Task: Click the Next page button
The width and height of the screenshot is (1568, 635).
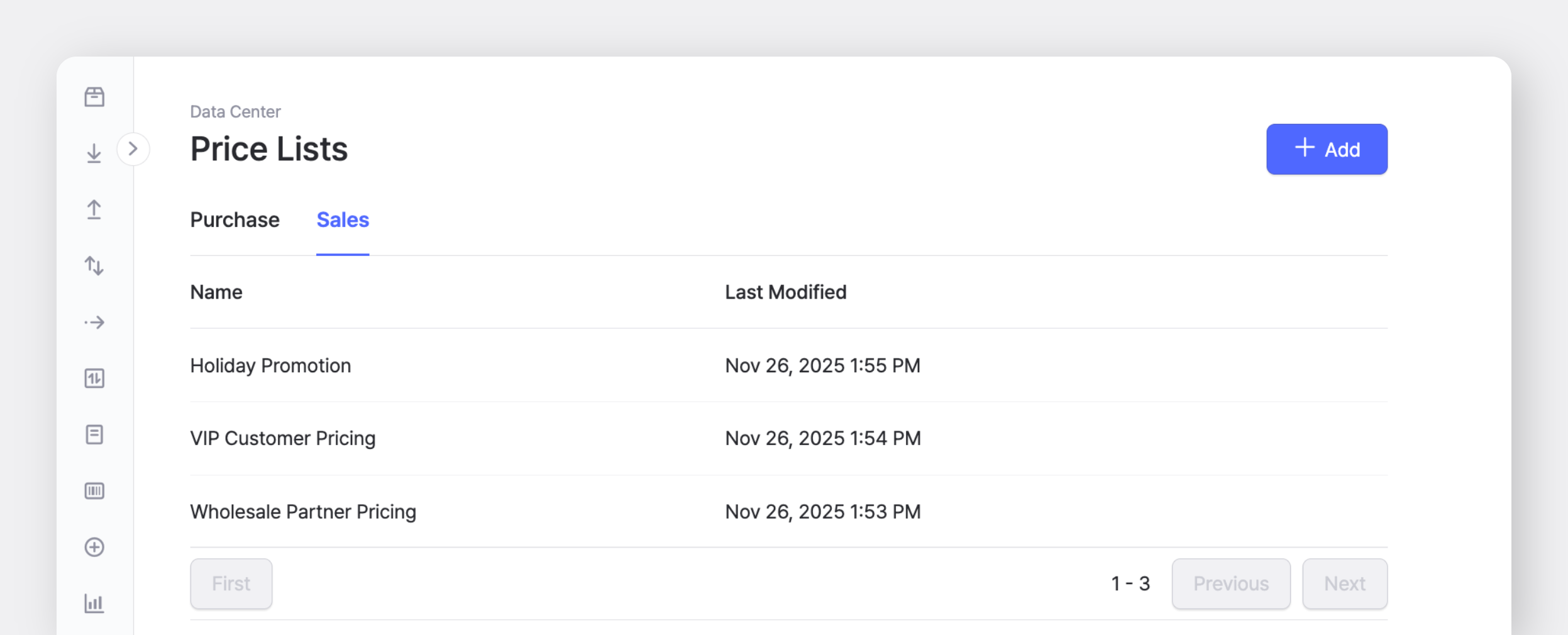Action: click(1344, 583)
